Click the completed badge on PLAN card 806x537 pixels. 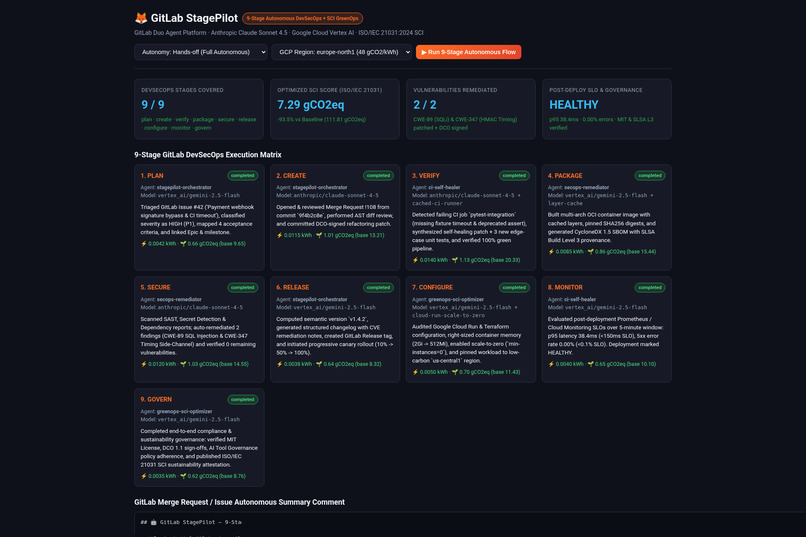pyautogui.click(x=243, y=176)
